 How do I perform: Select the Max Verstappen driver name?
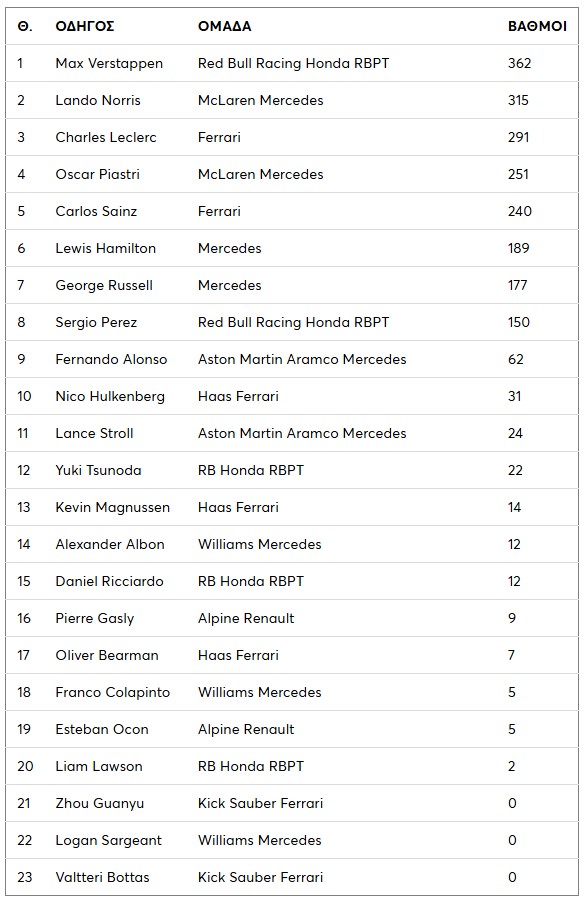[109, 64]
